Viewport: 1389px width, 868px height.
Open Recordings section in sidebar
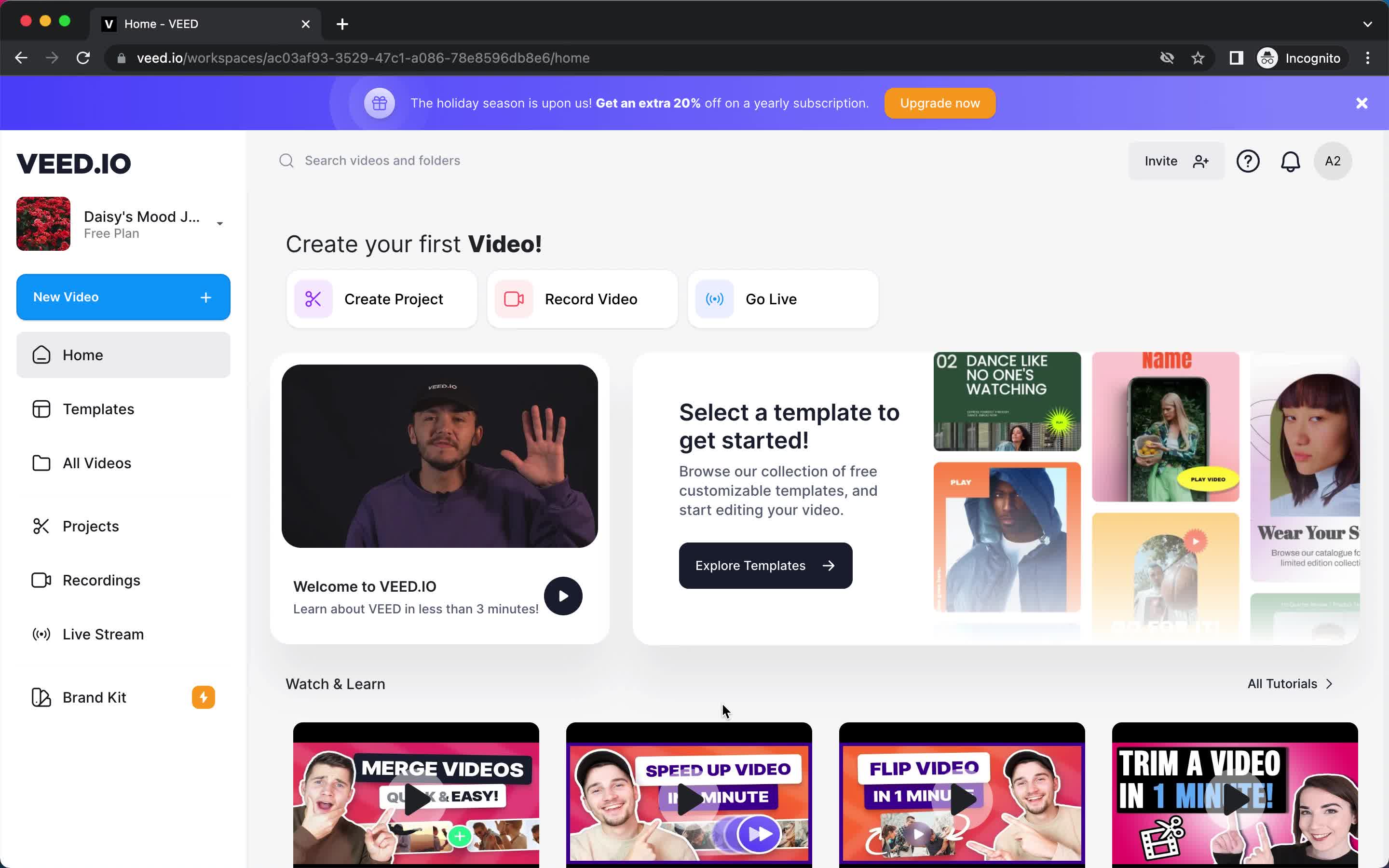(x=101, y=580)
